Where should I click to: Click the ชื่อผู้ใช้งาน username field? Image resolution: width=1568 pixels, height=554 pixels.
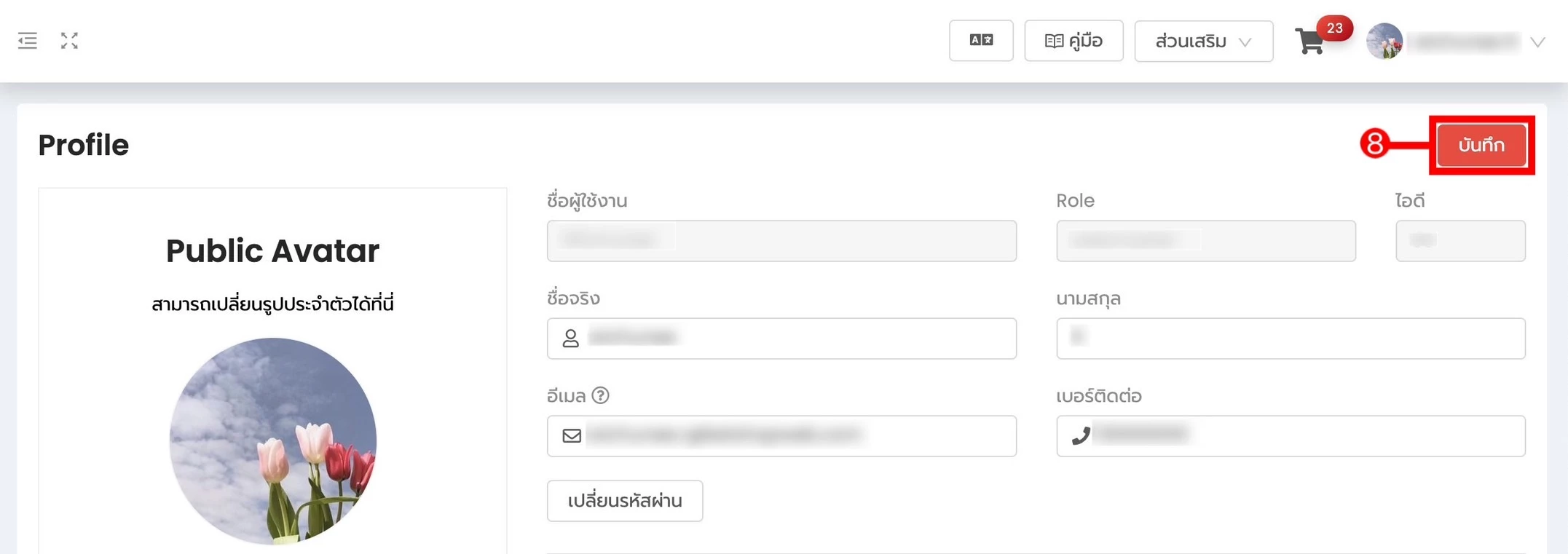(x=781, y=241)
